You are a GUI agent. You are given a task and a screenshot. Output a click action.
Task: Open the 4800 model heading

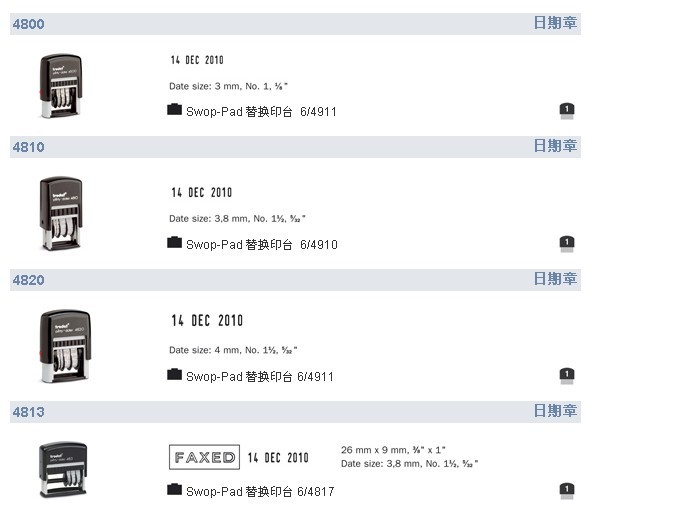[28, 24]
